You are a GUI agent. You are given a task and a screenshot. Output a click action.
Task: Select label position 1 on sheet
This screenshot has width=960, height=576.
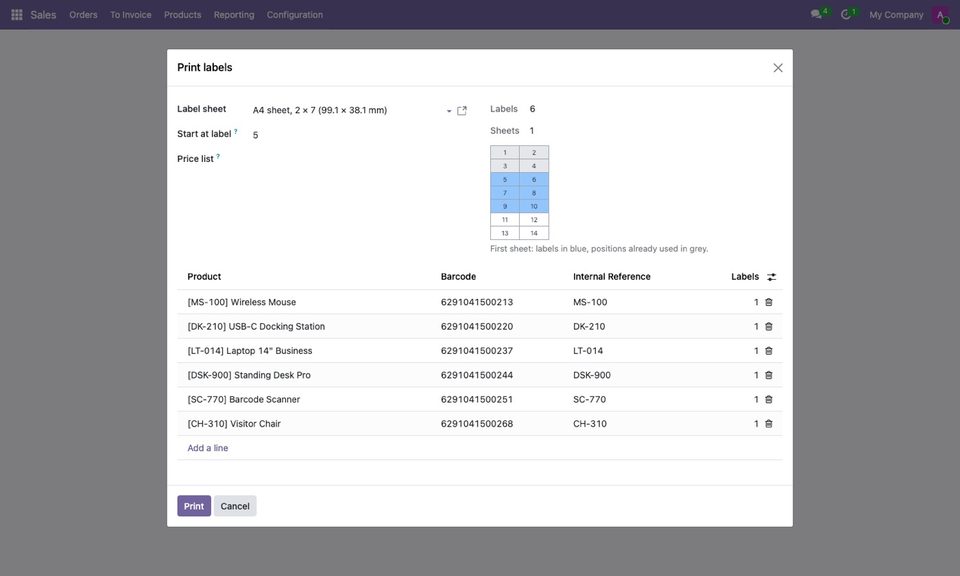[505, 152]
